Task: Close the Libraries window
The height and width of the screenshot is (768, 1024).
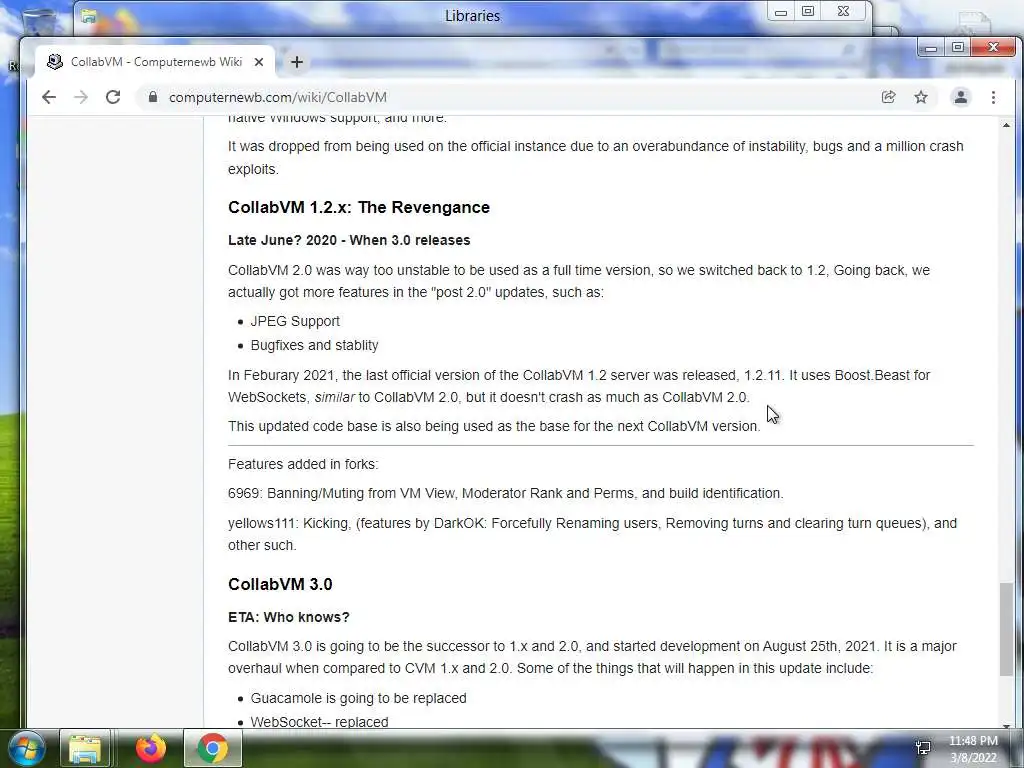Action: [843, 12]
